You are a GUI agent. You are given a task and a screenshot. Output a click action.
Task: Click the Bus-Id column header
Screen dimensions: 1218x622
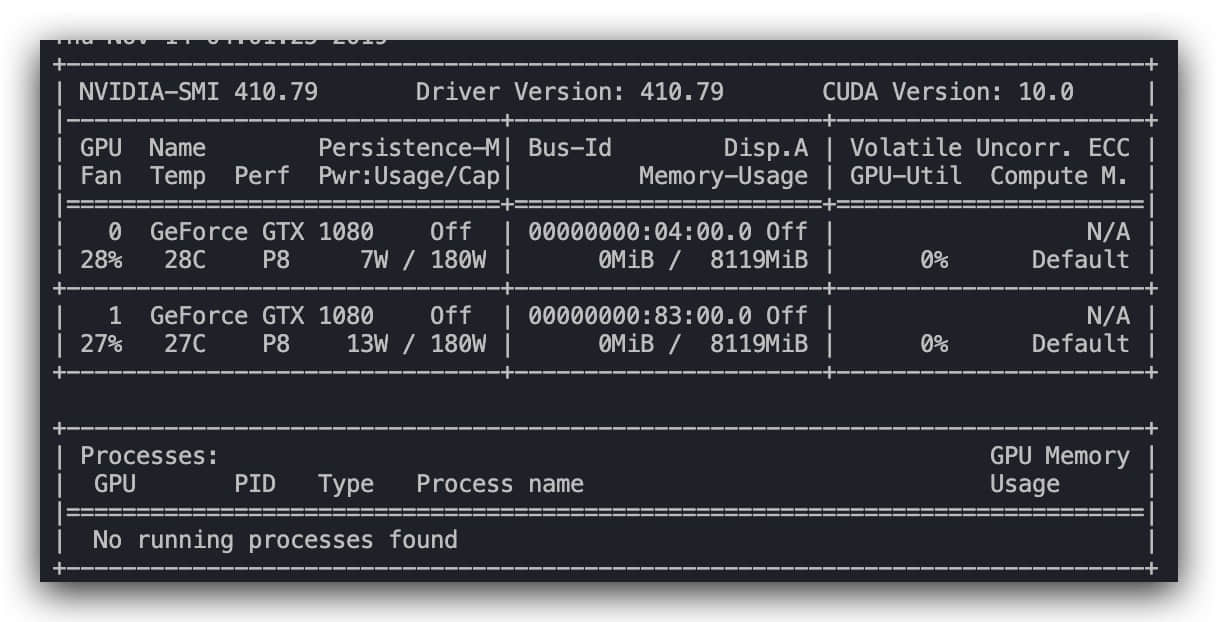click(570, 148)
